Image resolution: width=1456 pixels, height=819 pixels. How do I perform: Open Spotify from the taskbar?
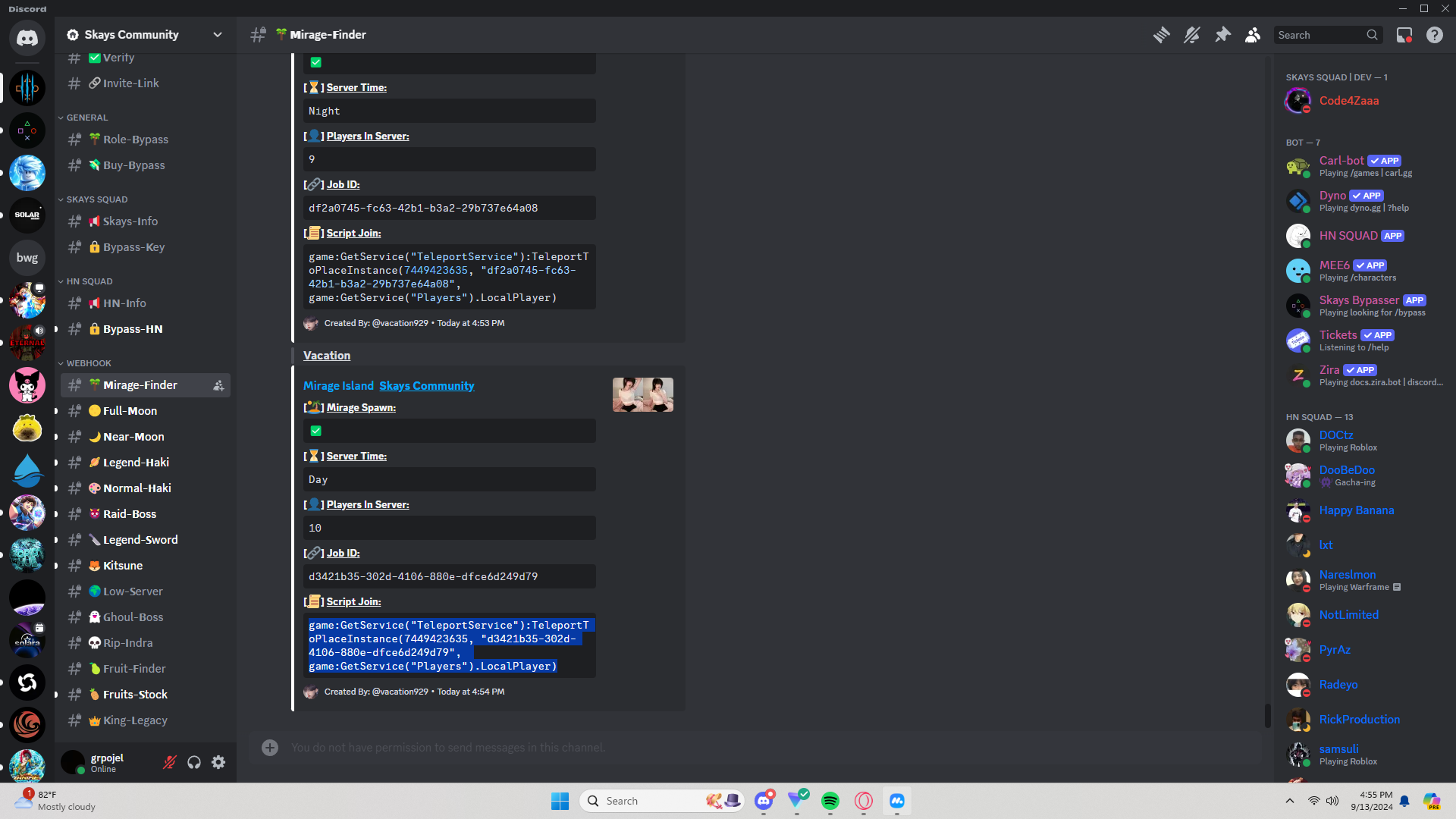point(830,801)
